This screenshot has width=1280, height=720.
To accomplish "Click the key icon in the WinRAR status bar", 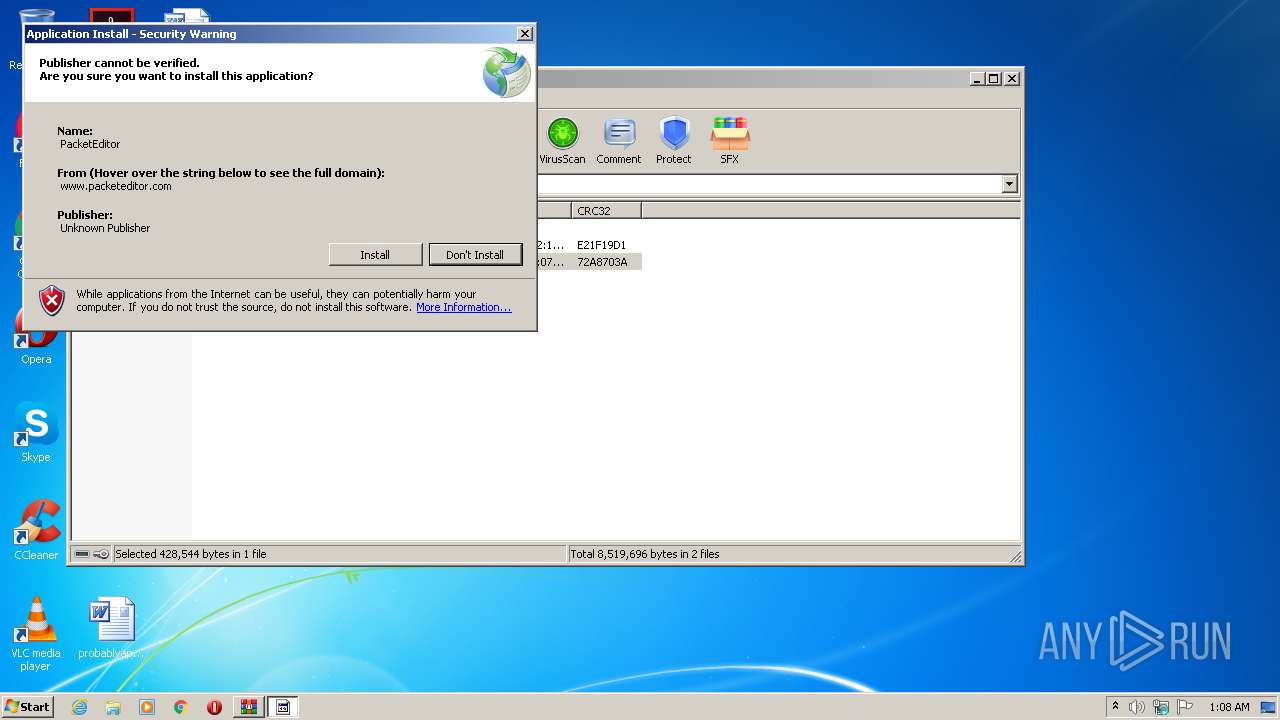I will coord(101,554).
